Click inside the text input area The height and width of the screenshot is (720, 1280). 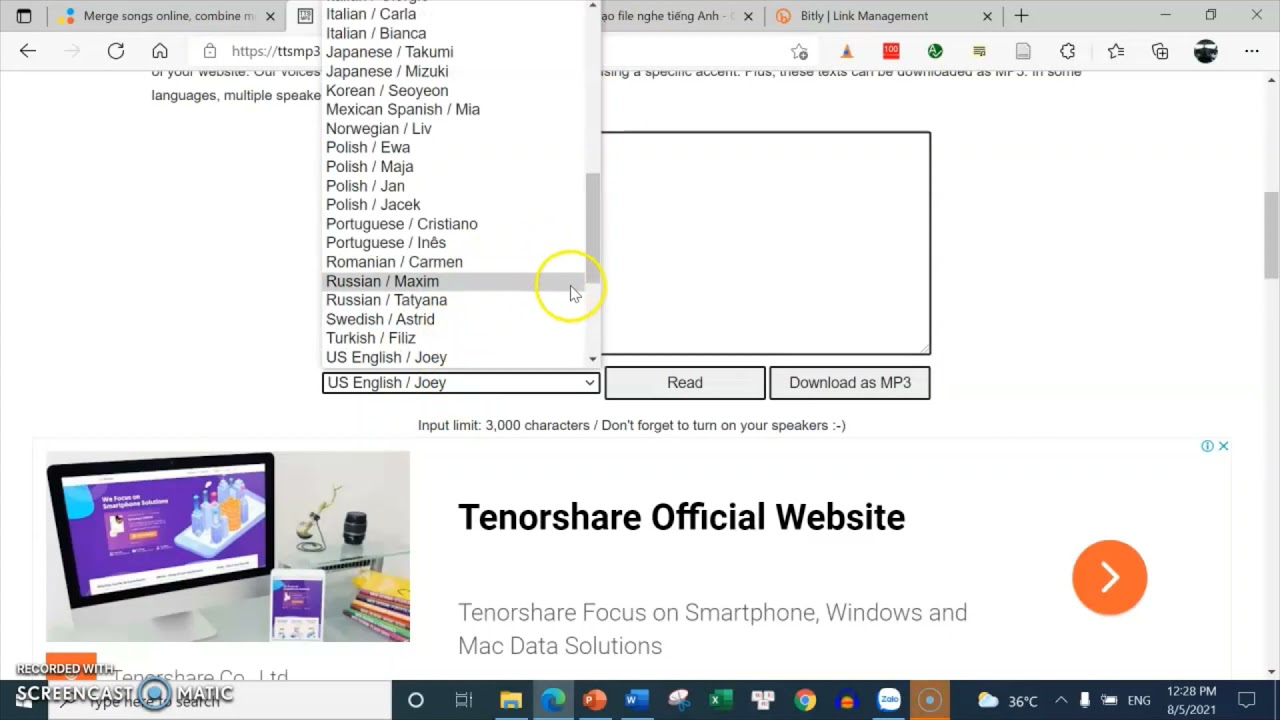765,243
